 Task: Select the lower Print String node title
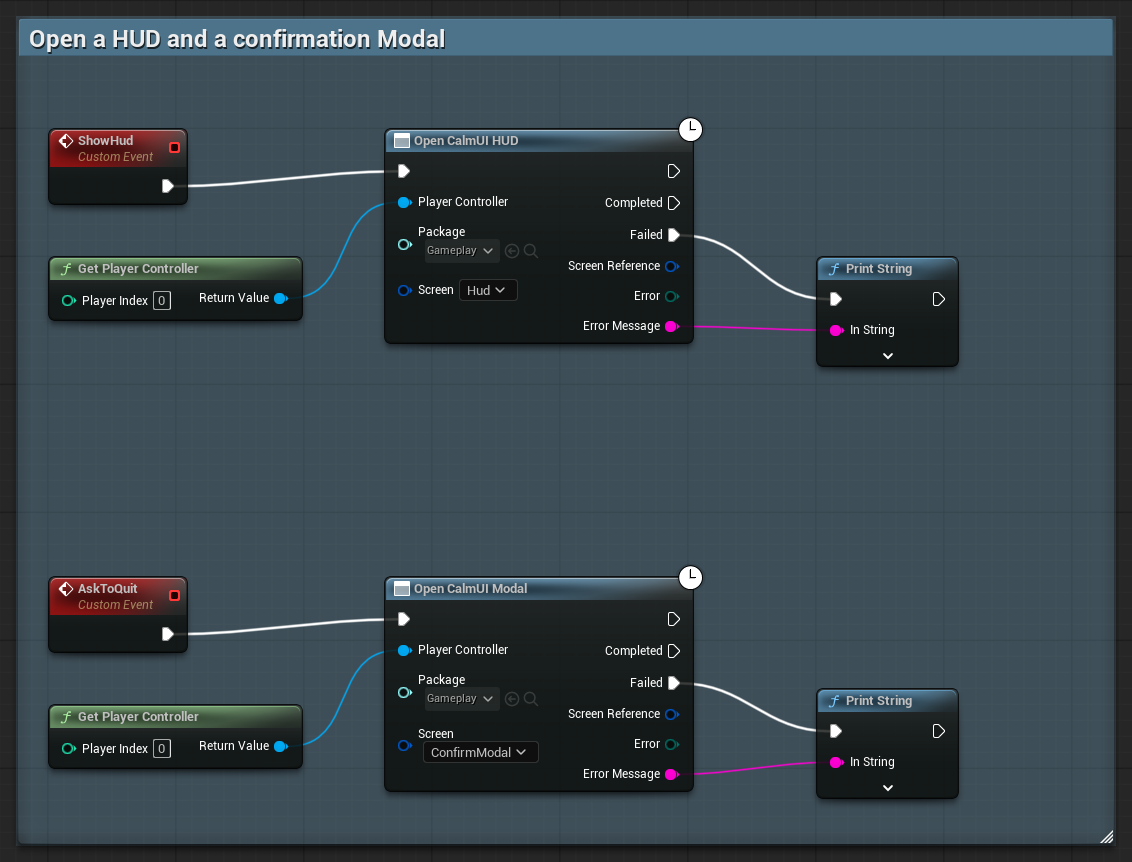click(879, 701)
